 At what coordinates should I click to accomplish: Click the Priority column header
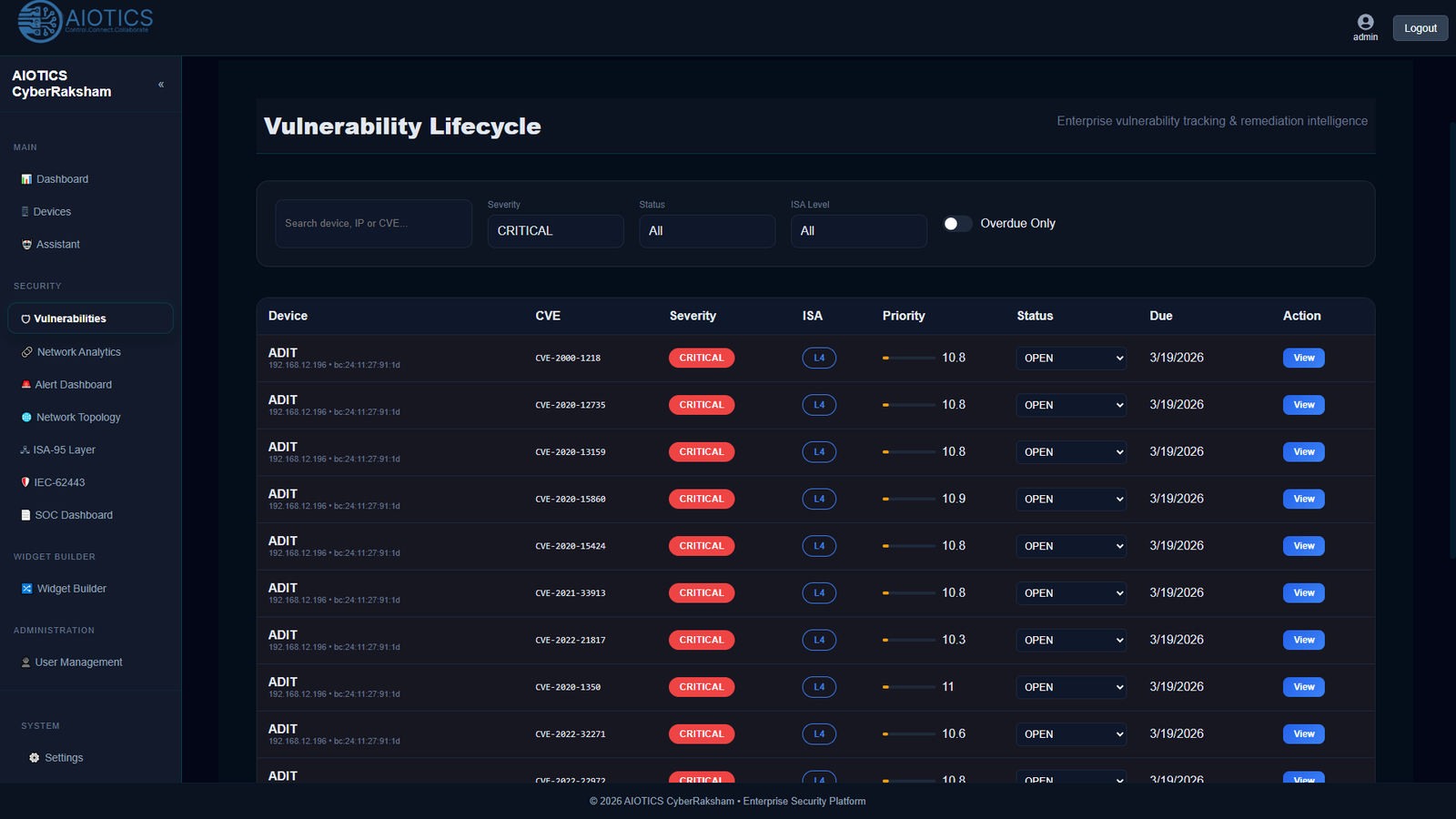click(x=904, y=316)
